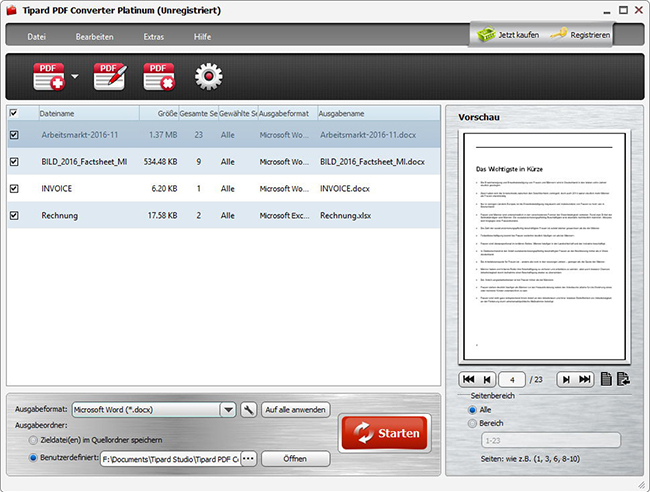
Task: Click the rename PDF pencil icon
Action: point(108,76)
